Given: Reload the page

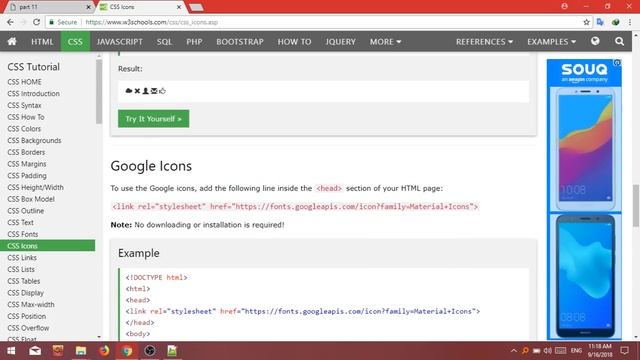Looking at the screenshot, I should (36, 22).
